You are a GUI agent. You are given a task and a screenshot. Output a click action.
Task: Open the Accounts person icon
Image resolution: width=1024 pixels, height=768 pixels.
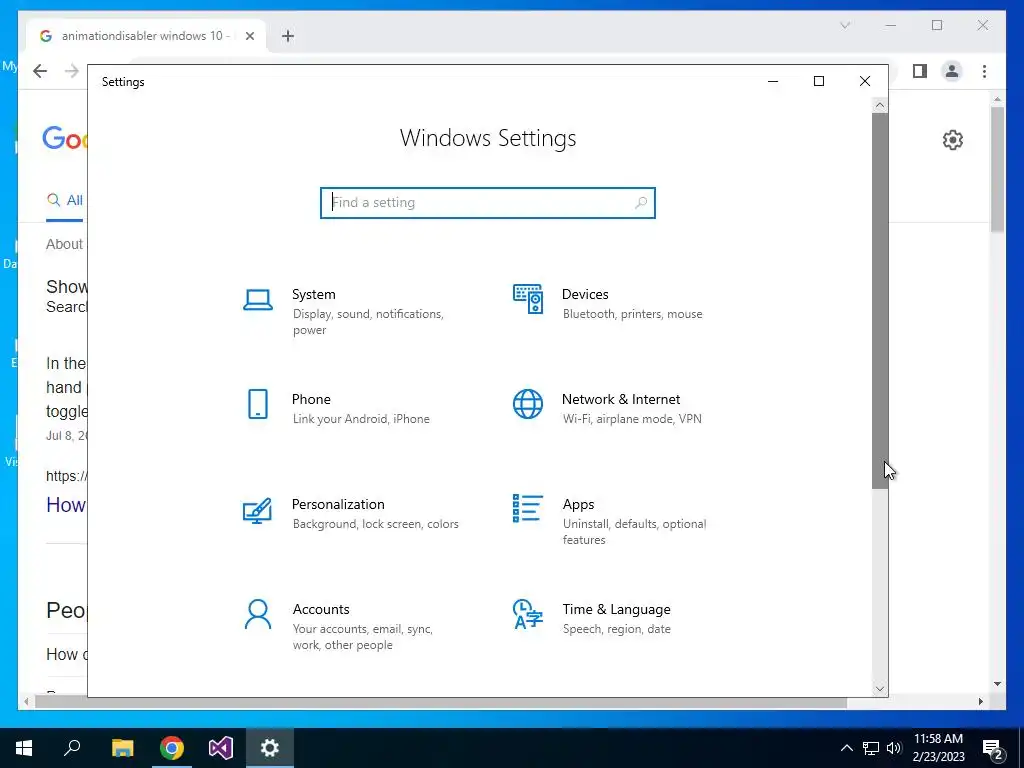(258, 614)
